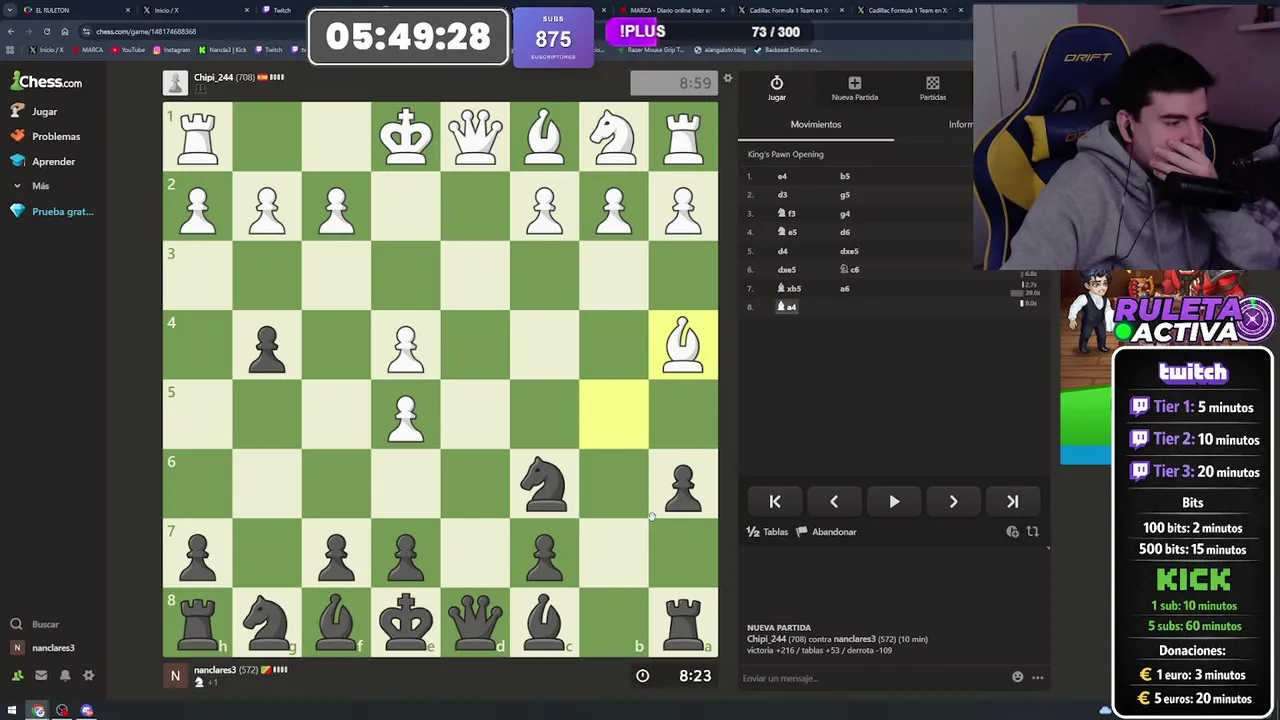Click move 6 knight c6 in list
Viewport: 1280px width, 720px height.
point(849,270)
